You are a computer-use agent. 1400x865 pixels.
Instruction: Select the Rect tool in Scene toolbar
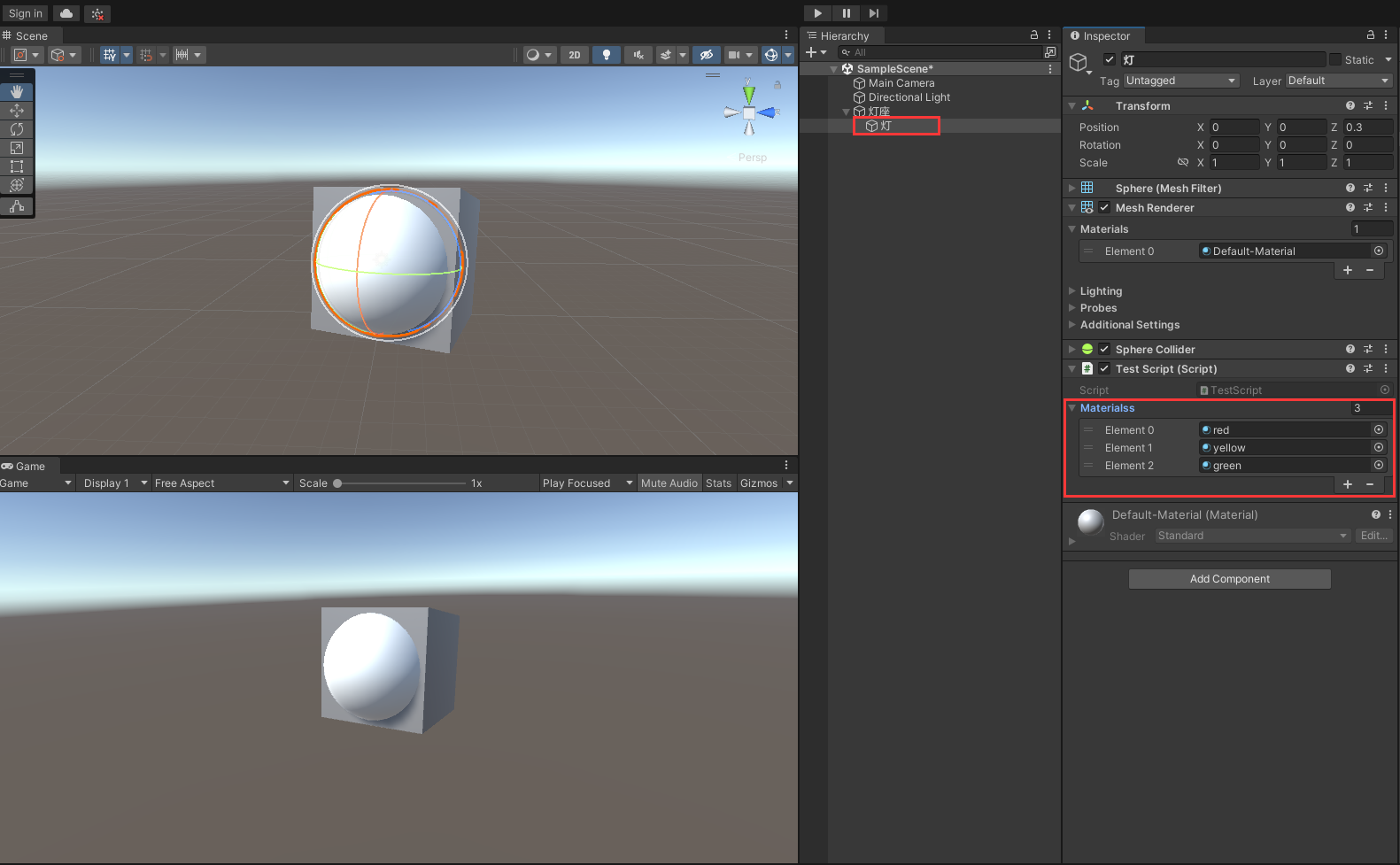coord(17,166)
